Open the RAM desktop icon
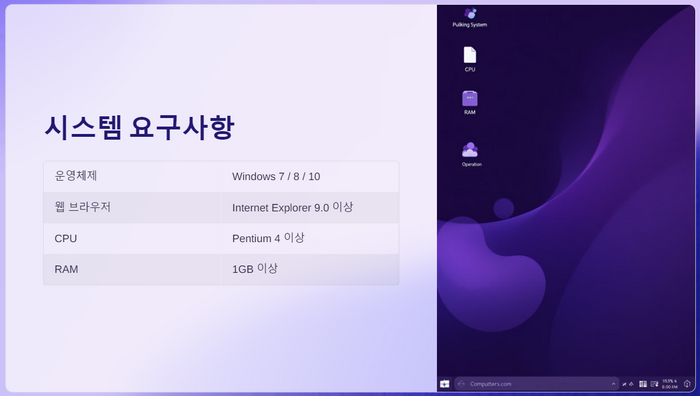This screenshot has width=700, height=396. (470, 102)
